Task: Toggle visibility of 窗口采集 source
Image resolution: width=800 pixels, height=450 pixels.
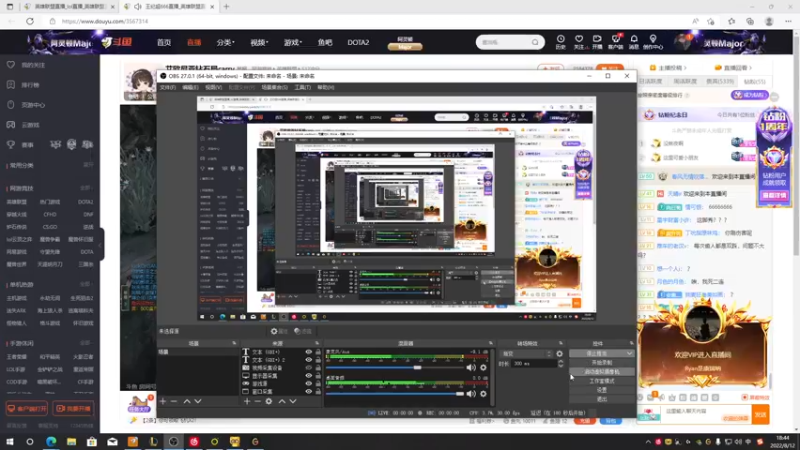Action: coord(309,391)
